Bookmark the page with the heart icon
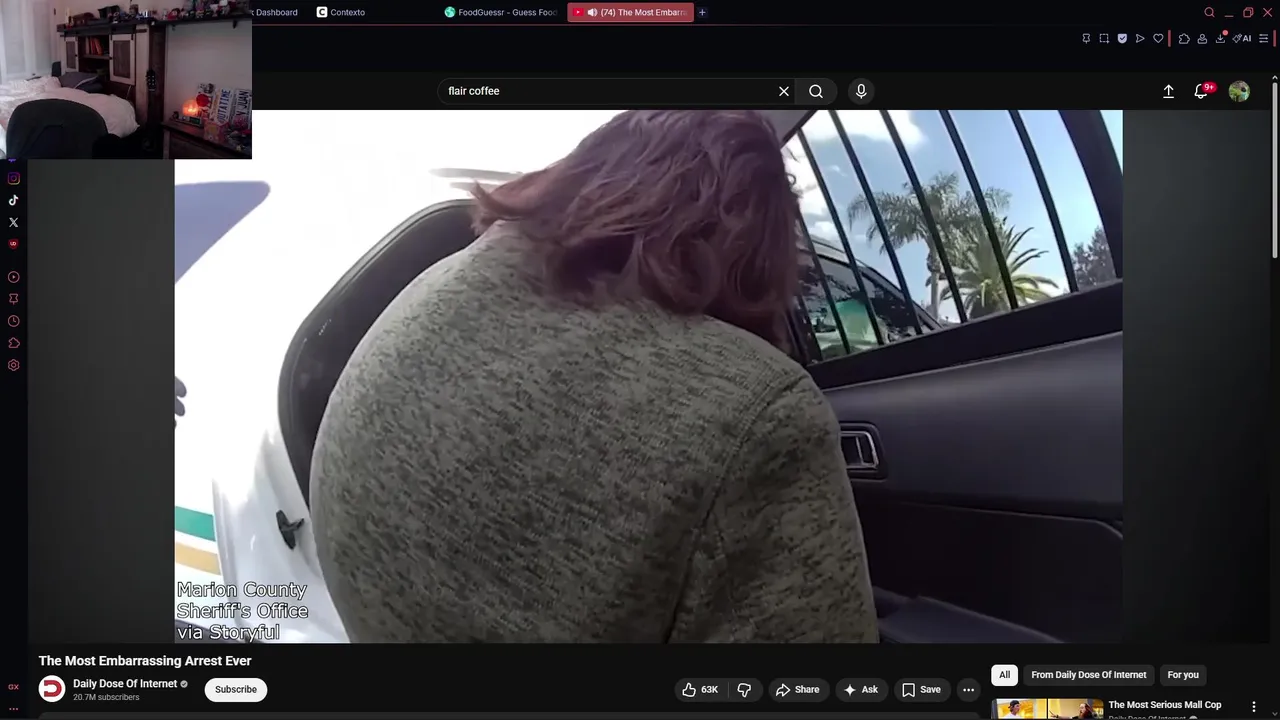Screen dimensions: 1280x720 [x=1158, y=39]
